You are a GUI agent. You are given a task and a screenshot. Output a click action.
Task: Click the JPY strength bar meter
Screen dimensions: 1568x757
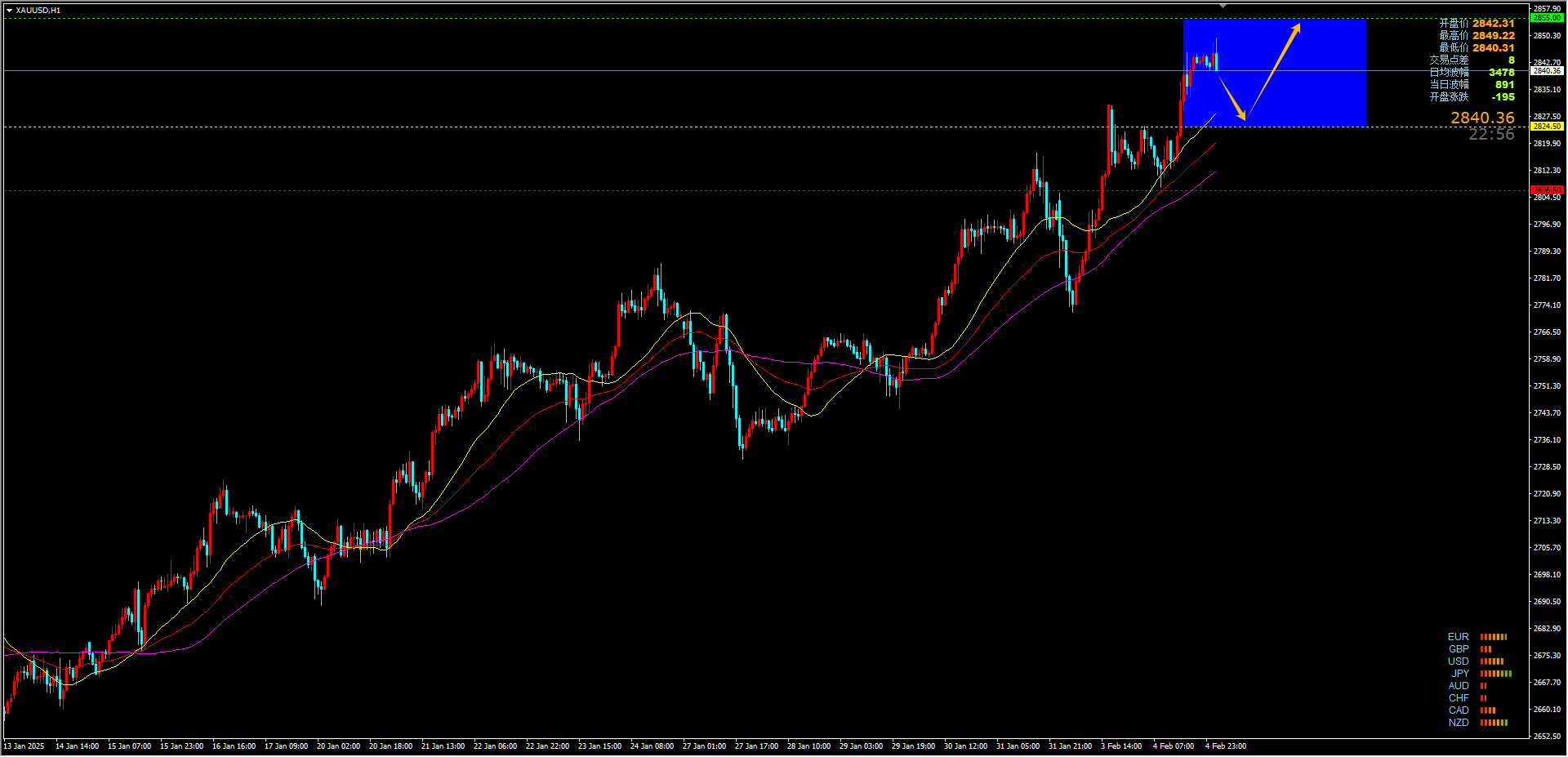(x=1496, y=674)
